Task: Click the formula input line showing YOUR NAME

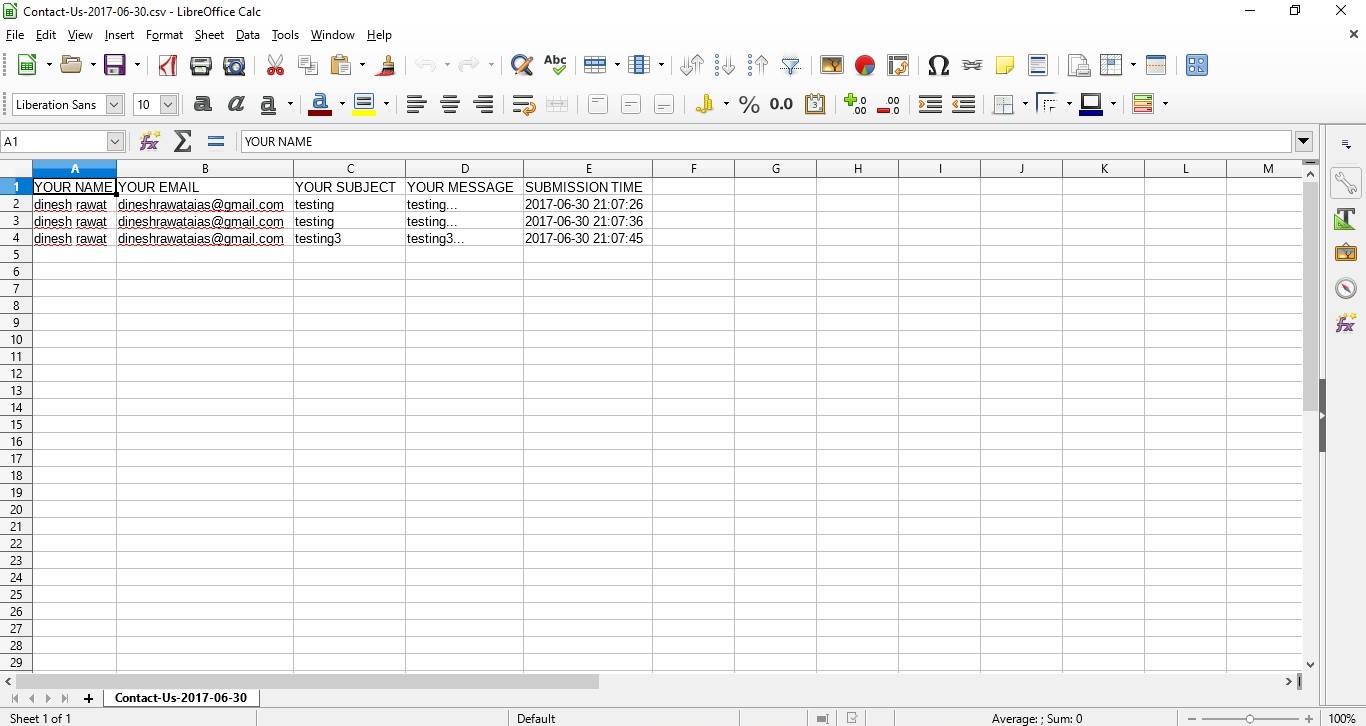Action: click(x=766, y=142)
